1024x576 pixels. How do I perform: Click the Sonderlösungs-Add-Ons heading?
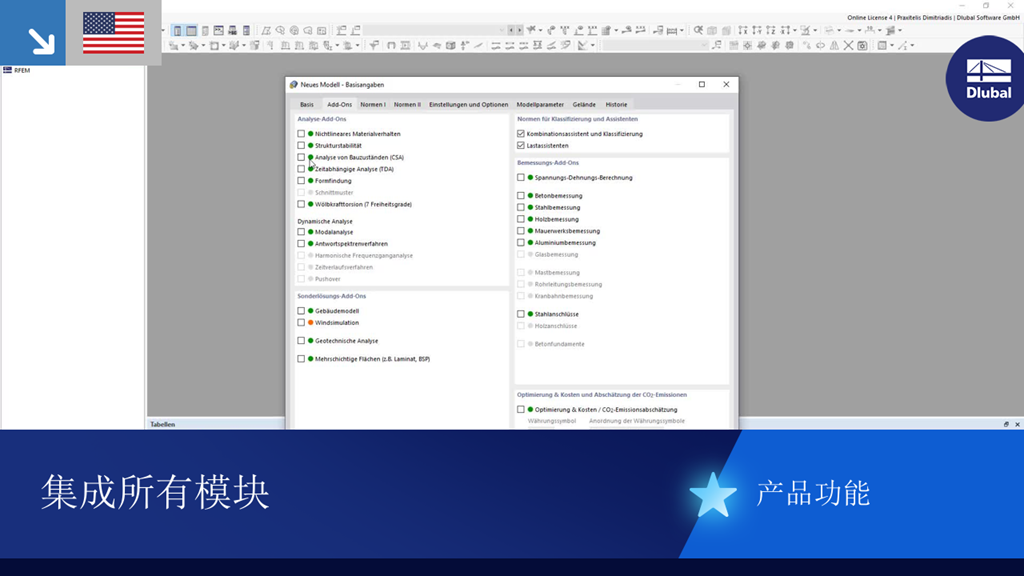tap(332, 296)
